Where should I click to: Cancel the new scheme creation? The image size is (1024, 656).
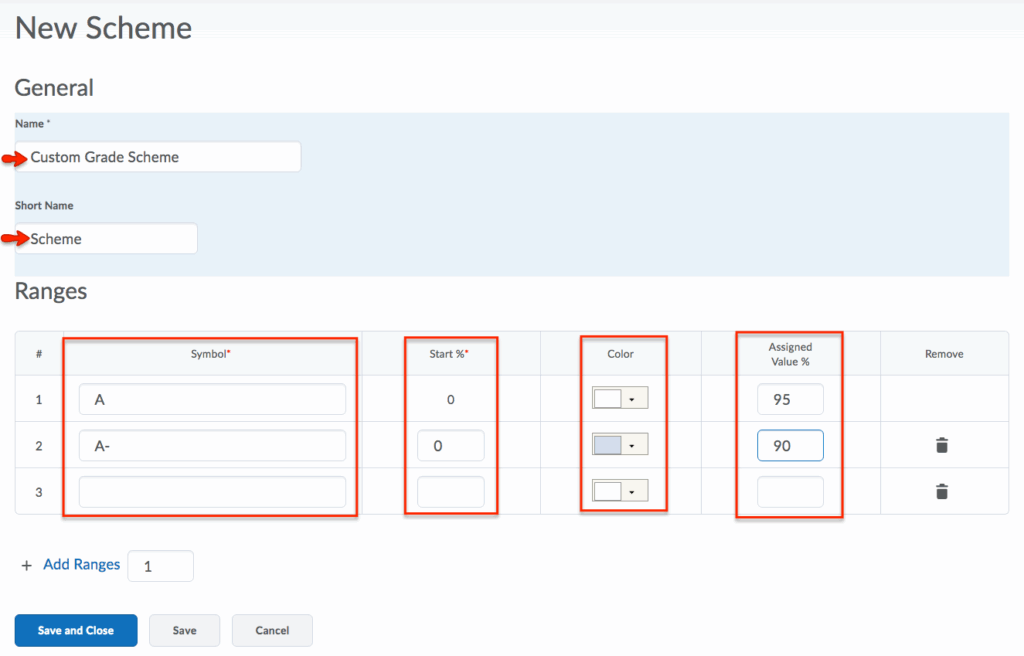(x=272, y=631)
